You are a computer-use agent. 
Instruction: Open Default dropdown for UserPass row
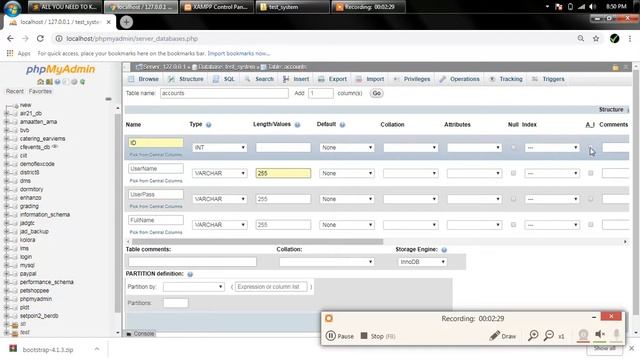click(x=347, y=199)
